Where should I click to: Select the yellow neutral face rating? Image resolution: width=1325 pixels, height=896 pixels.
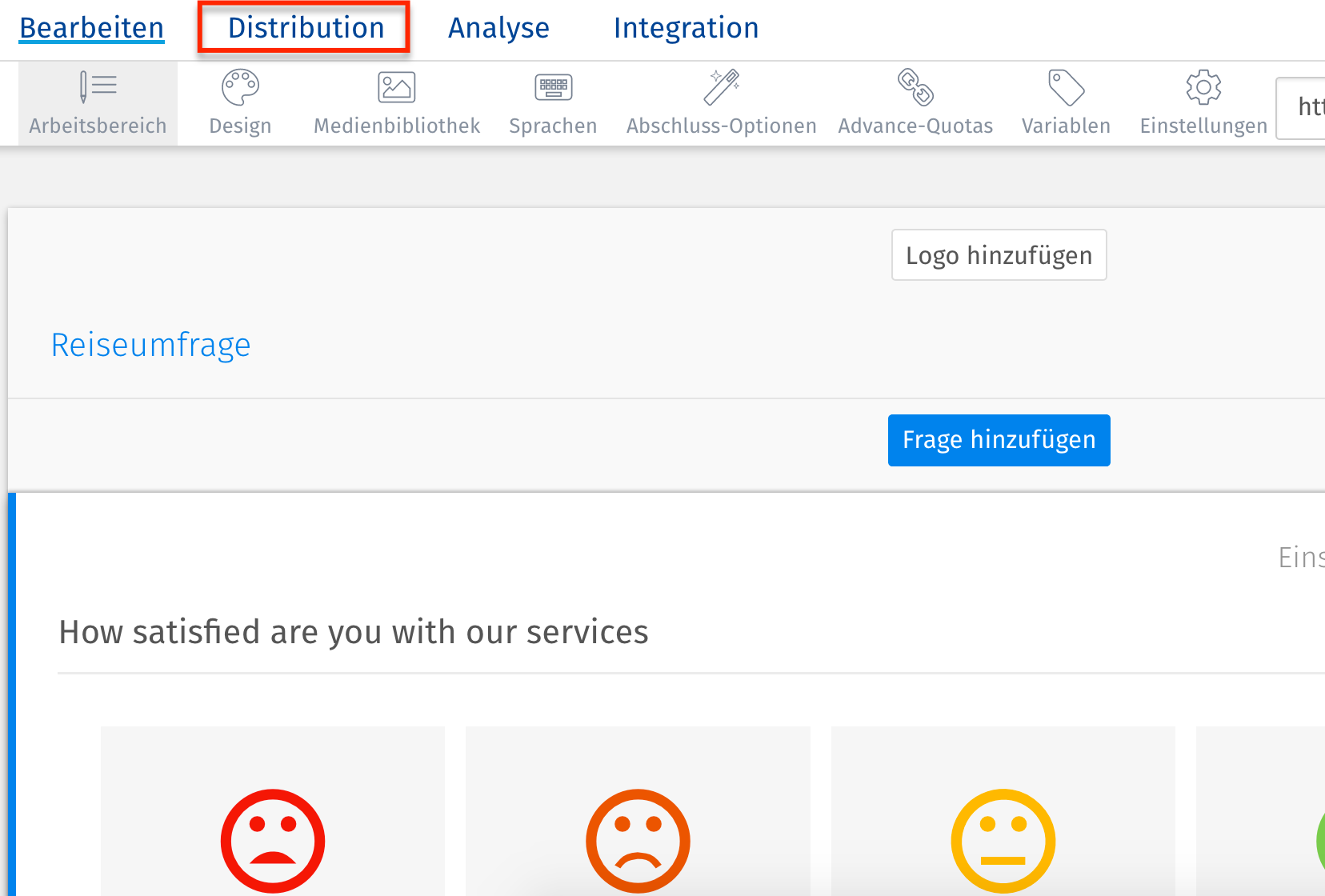[x=1003, y=840]
